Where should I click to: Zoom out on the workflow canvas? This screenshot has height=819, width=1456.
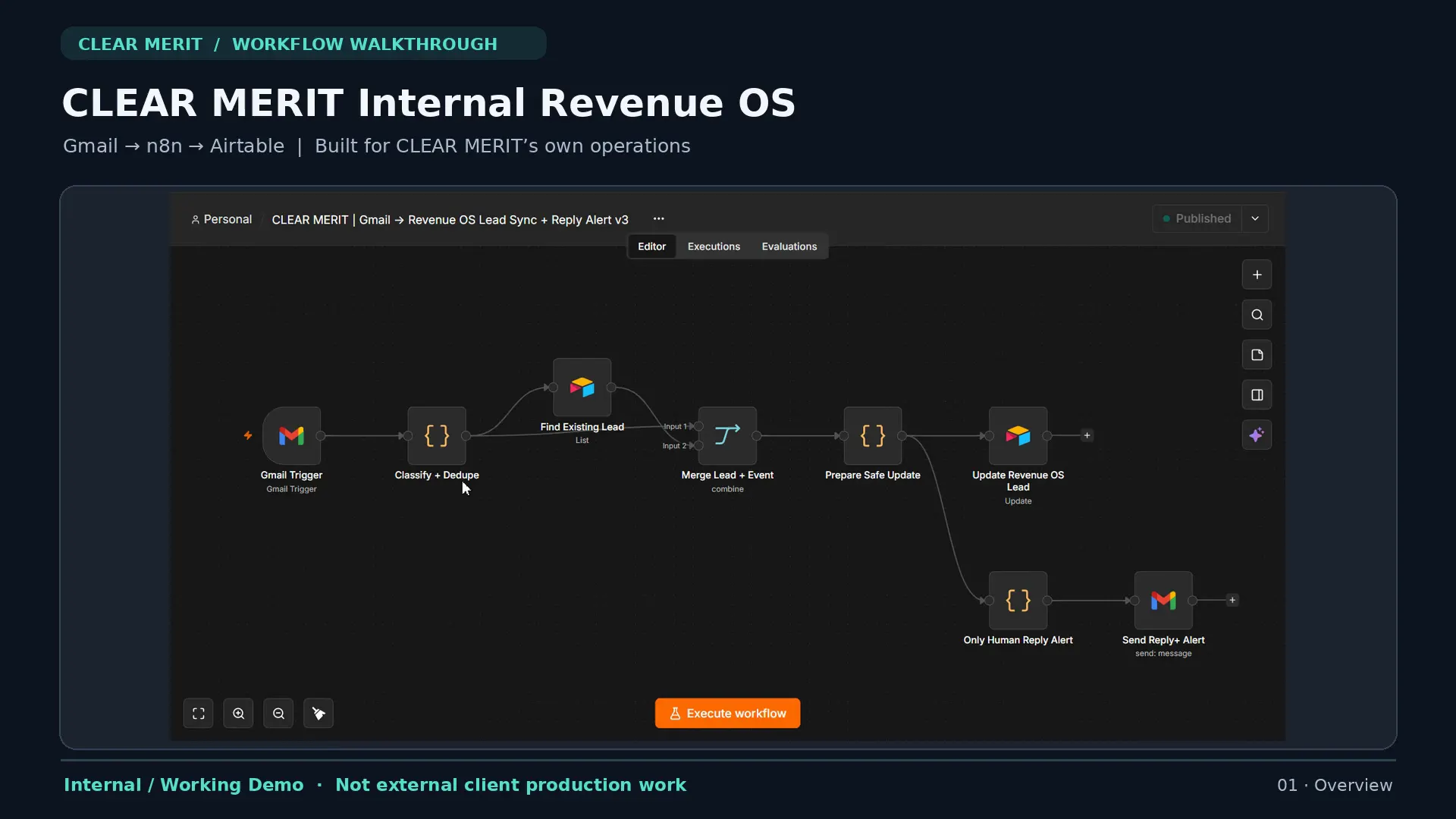(278, 714)
